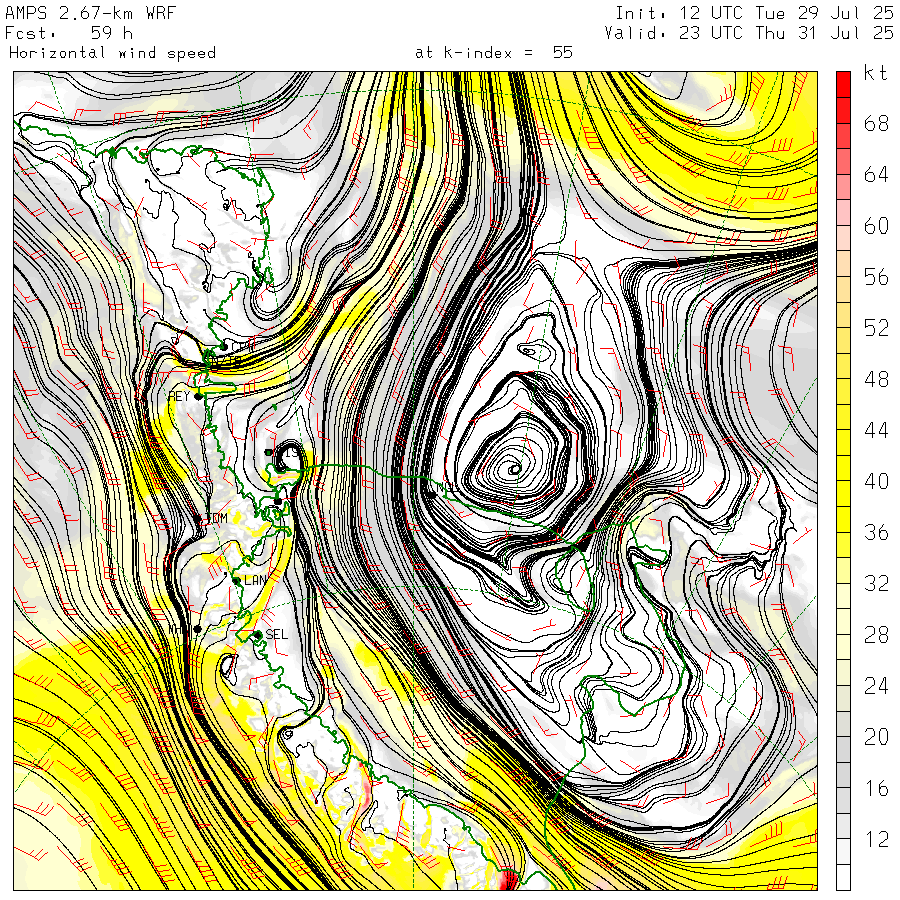The image size is (900, 900).
Task: Click the 'Valid: 23 UTC Thu 31 Jul 25' text
Action: tap(748, 33)
